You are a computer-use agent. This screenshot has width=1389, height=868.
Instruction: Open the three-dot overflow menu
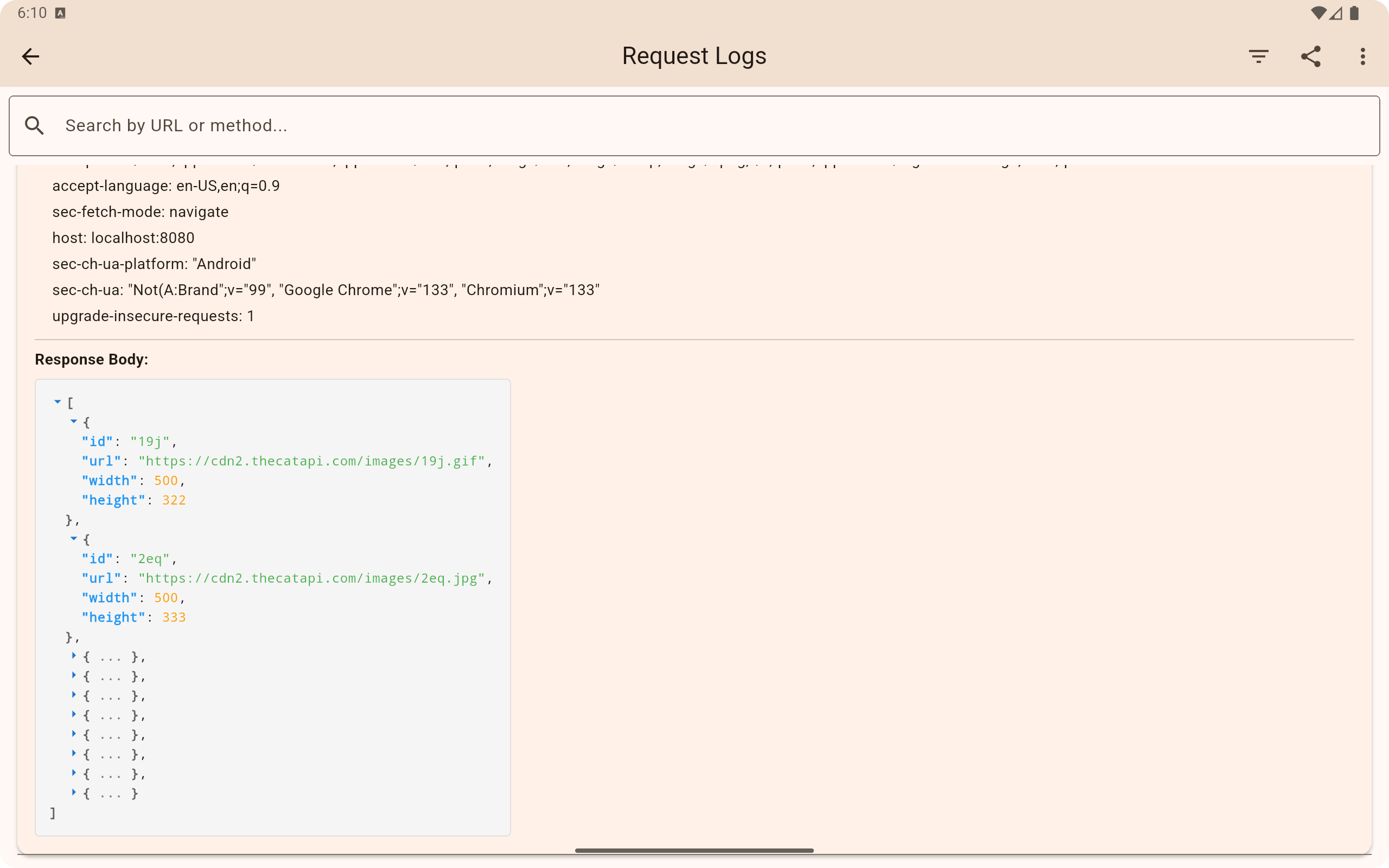(x=1362, y=56)
